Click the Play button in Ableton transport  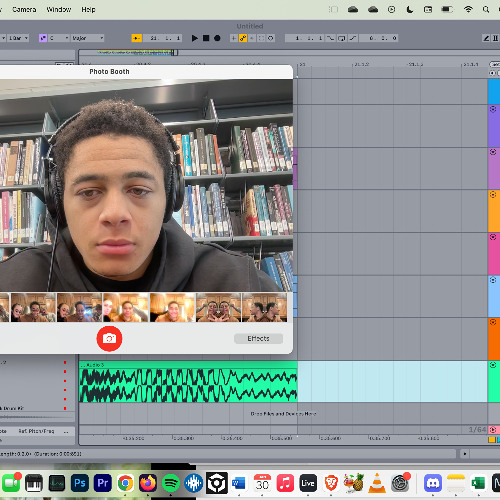click(x=195, y=38)
